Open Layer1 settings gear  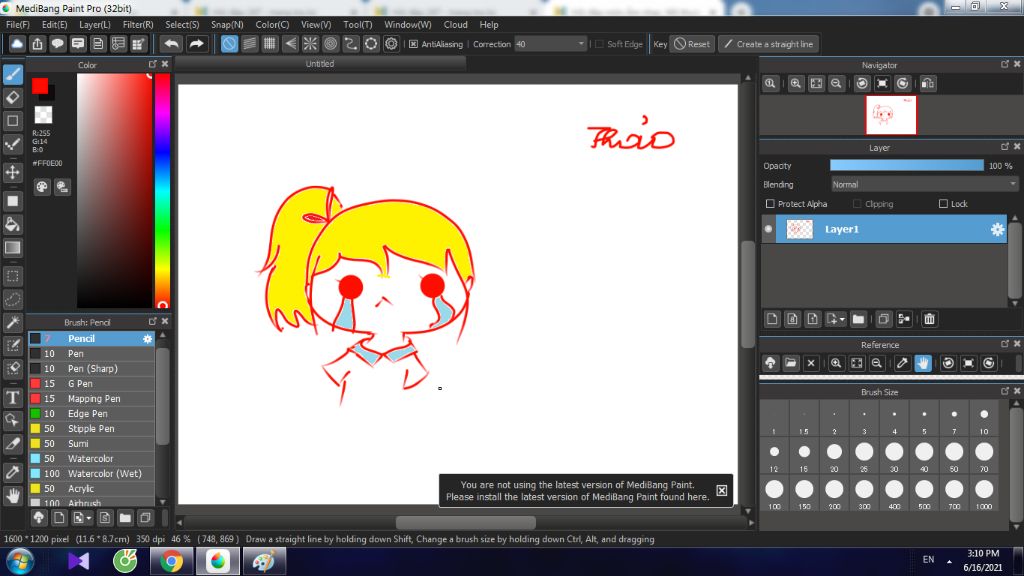[997, 229]
